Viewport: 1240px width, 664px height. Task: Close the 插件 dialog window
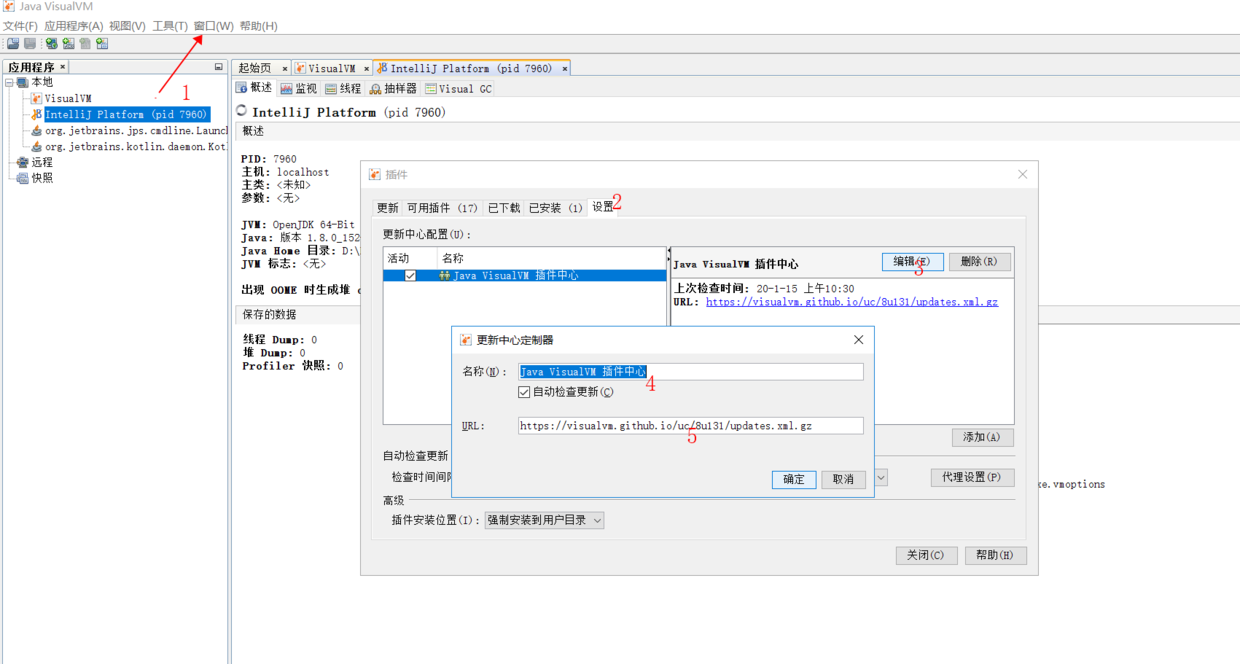click(1022, 174)
